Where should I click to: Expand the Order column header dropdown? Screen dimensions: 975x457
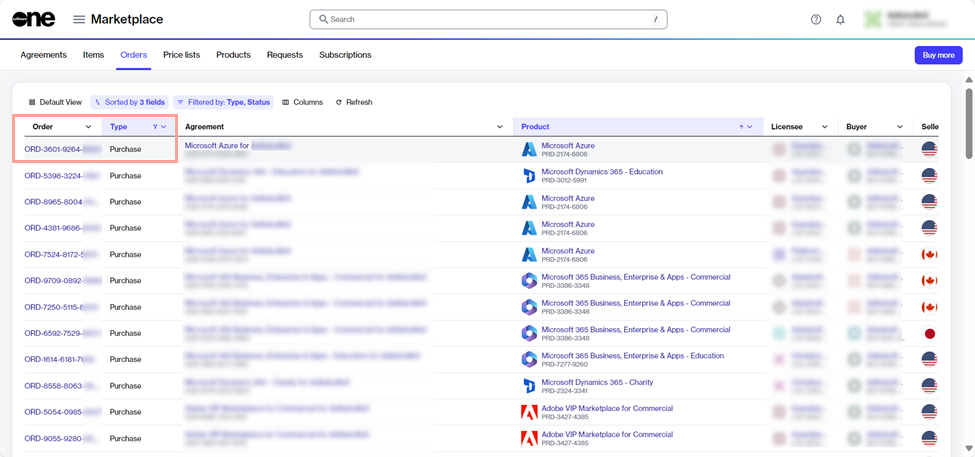pyautogui.click(x=89, y=127)
